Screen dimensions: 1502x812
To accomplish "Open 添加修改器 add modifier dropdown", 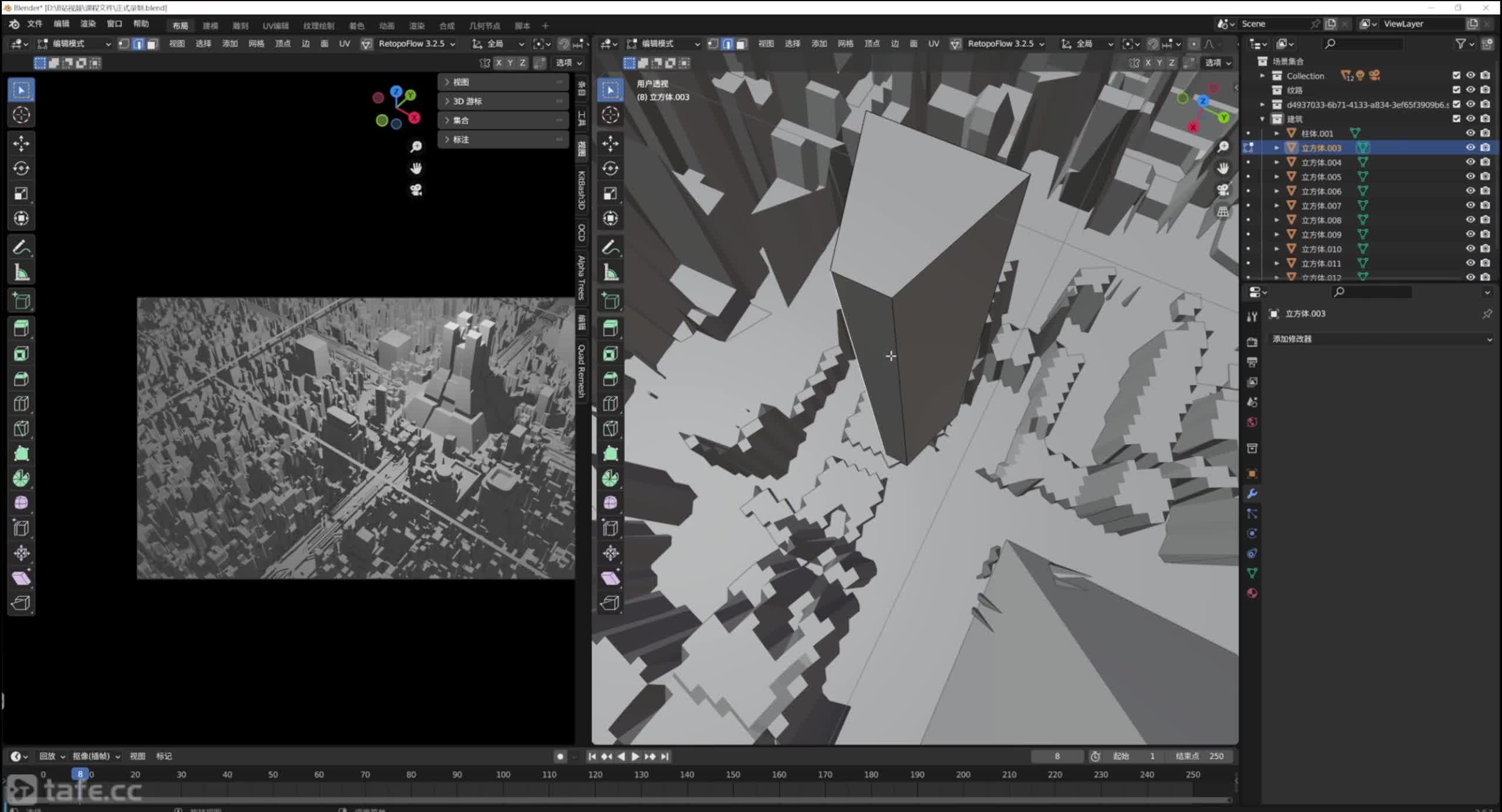I will coord(1382,339).
